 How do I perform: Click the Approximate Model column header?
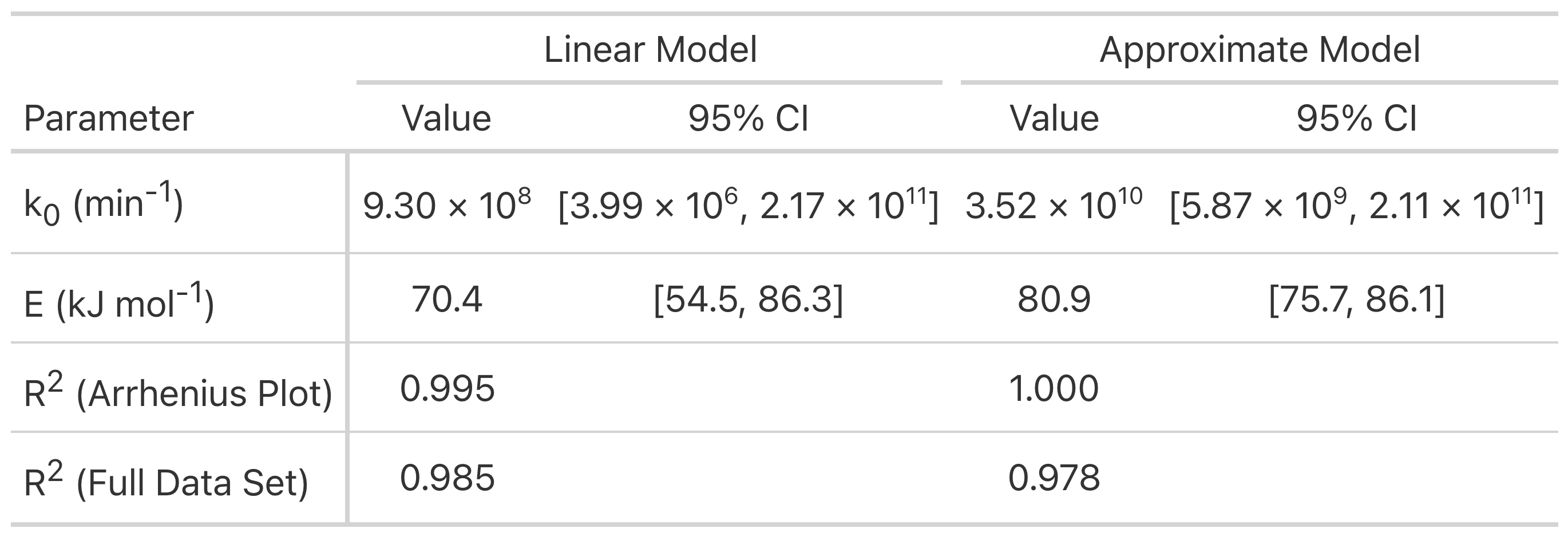(1260, 49)
